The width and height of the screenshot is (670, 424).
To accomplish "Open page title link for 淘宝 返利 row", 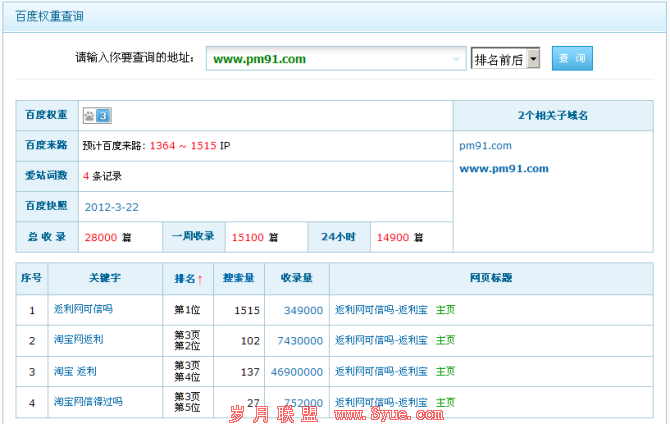I will pyautogui.click(x=381, y=371).
